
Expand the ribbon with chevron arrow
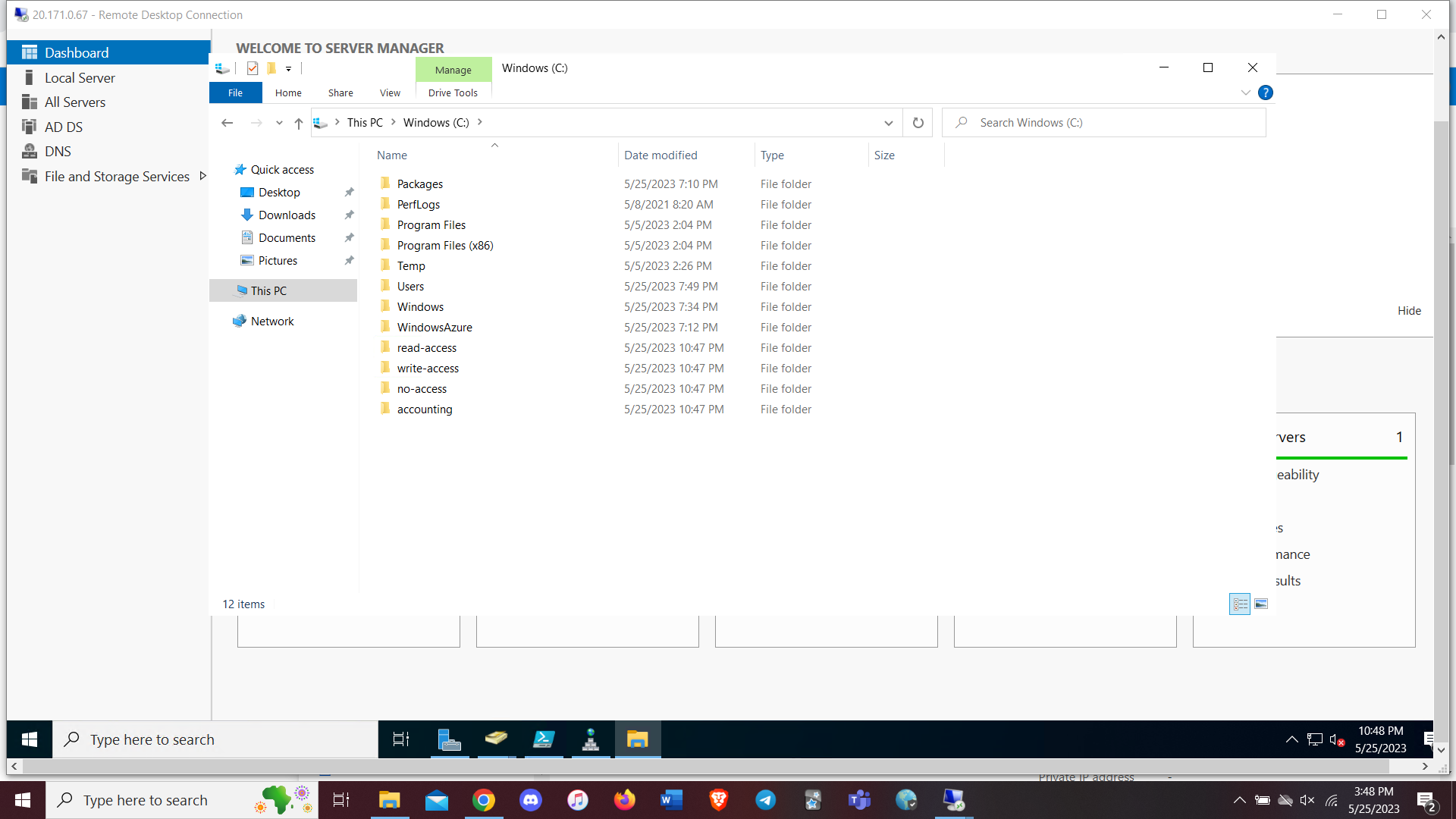coord(1245,93)
